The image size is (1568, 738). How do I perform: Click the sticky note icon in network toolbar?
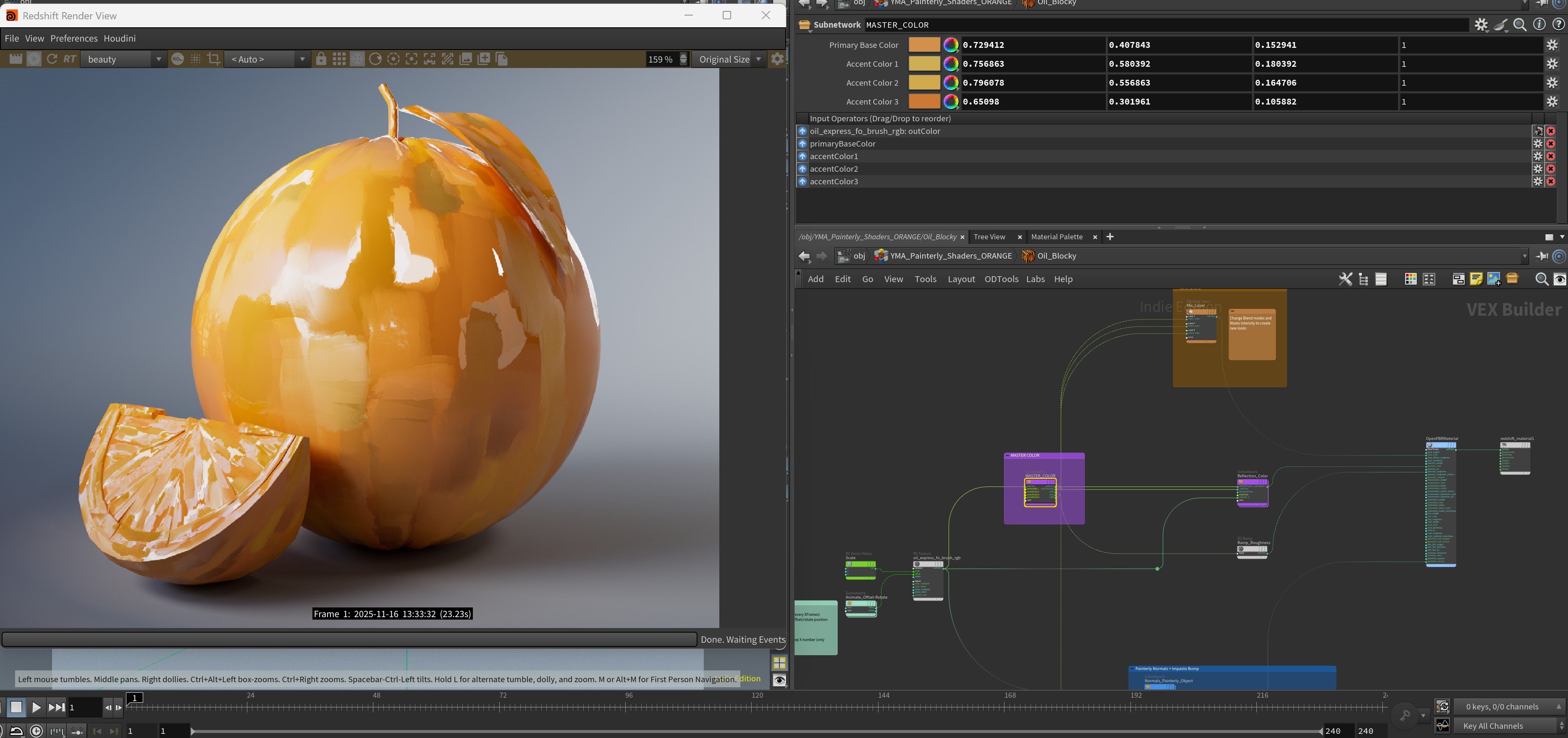1476,279
